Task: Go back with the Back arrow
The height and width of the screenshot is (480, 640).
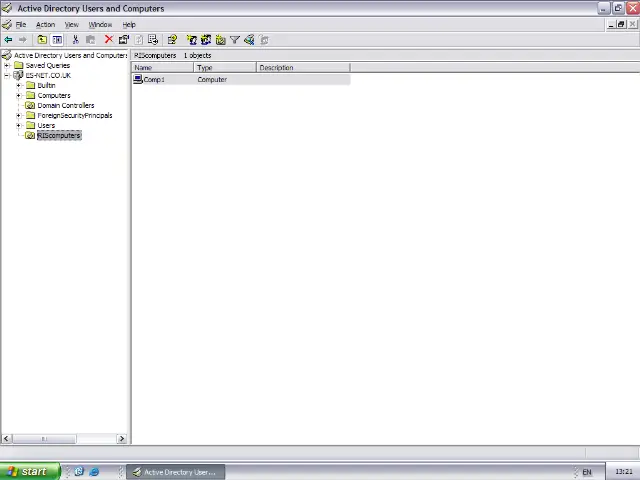Action: coord(8,40)
